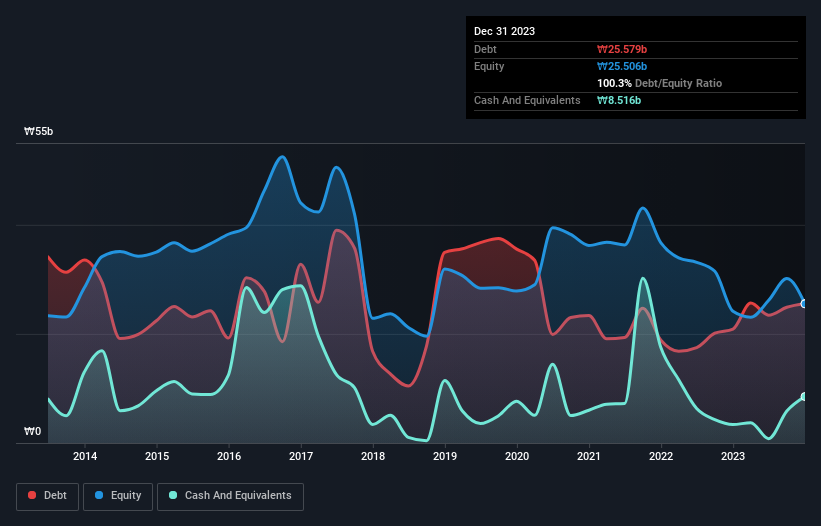Click the teal Cash legend dot
Viewport: 821px width, 526px height.
[x=173, y=495]
